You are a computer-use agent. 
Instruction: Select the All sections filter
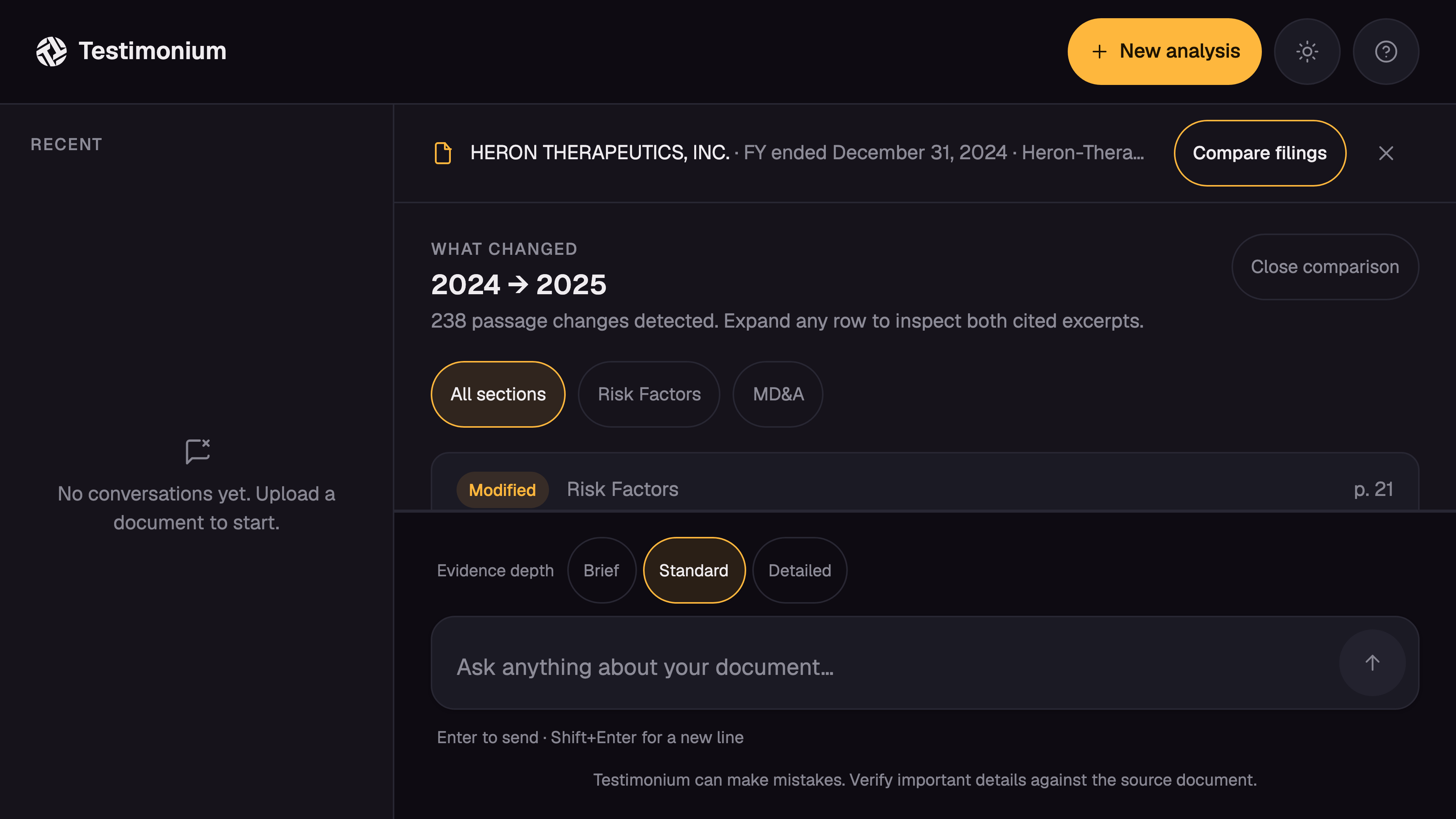498,394
